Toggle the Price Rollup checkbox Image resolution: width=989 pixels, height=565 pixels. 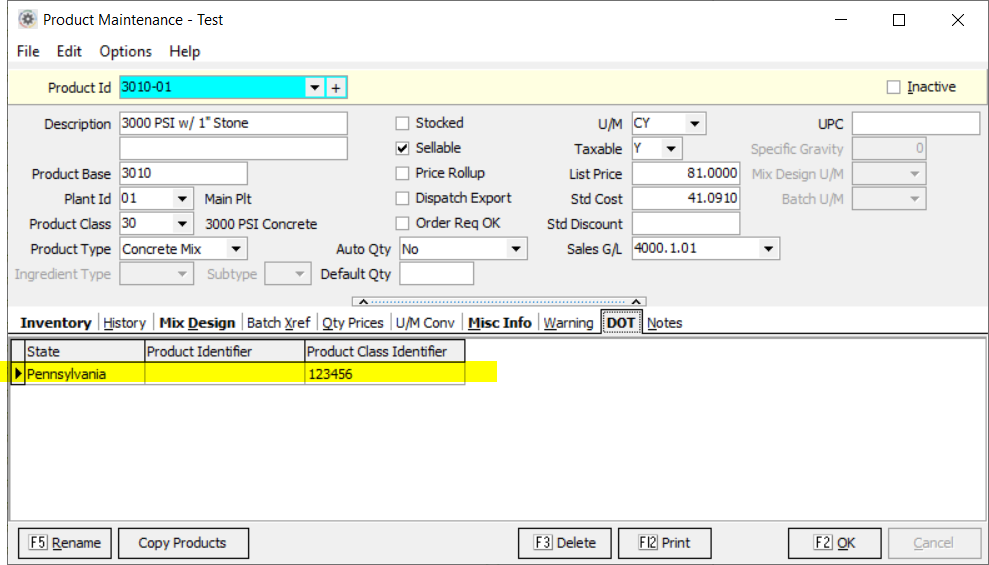tap(403, 173)
